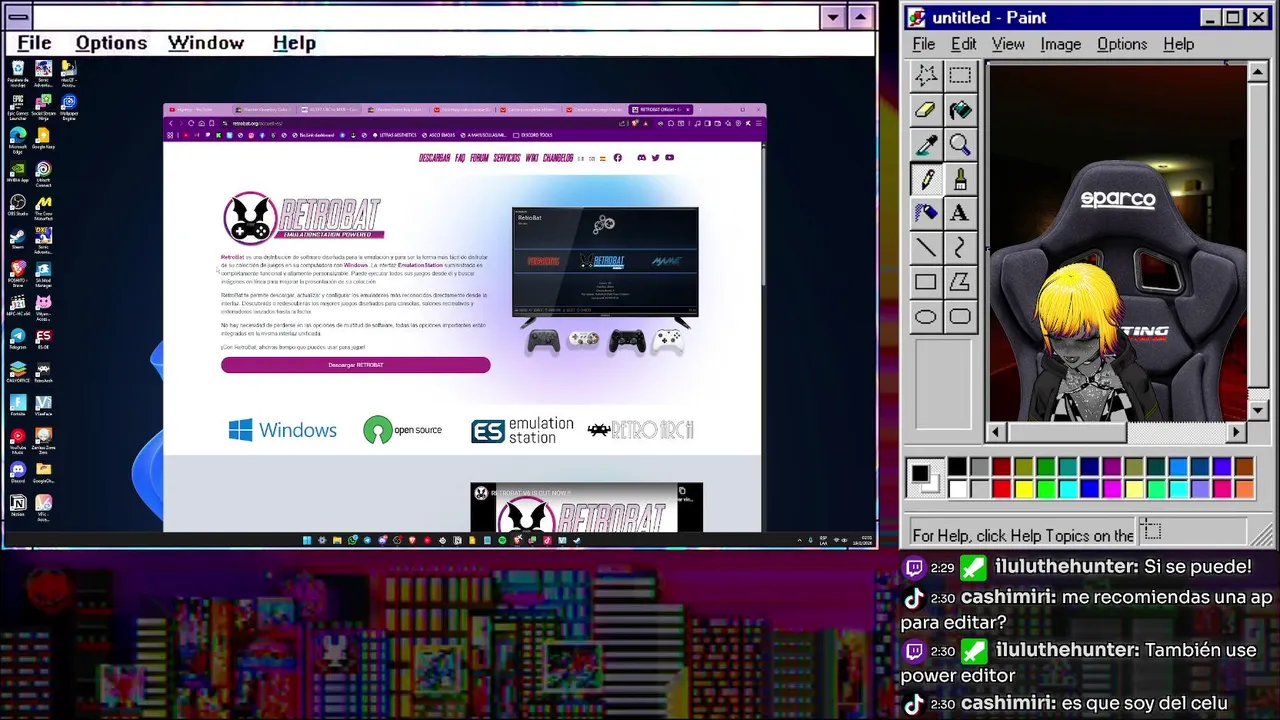Select the Polygon shape tool
1280x720 pixels.
tap(960, 282)
